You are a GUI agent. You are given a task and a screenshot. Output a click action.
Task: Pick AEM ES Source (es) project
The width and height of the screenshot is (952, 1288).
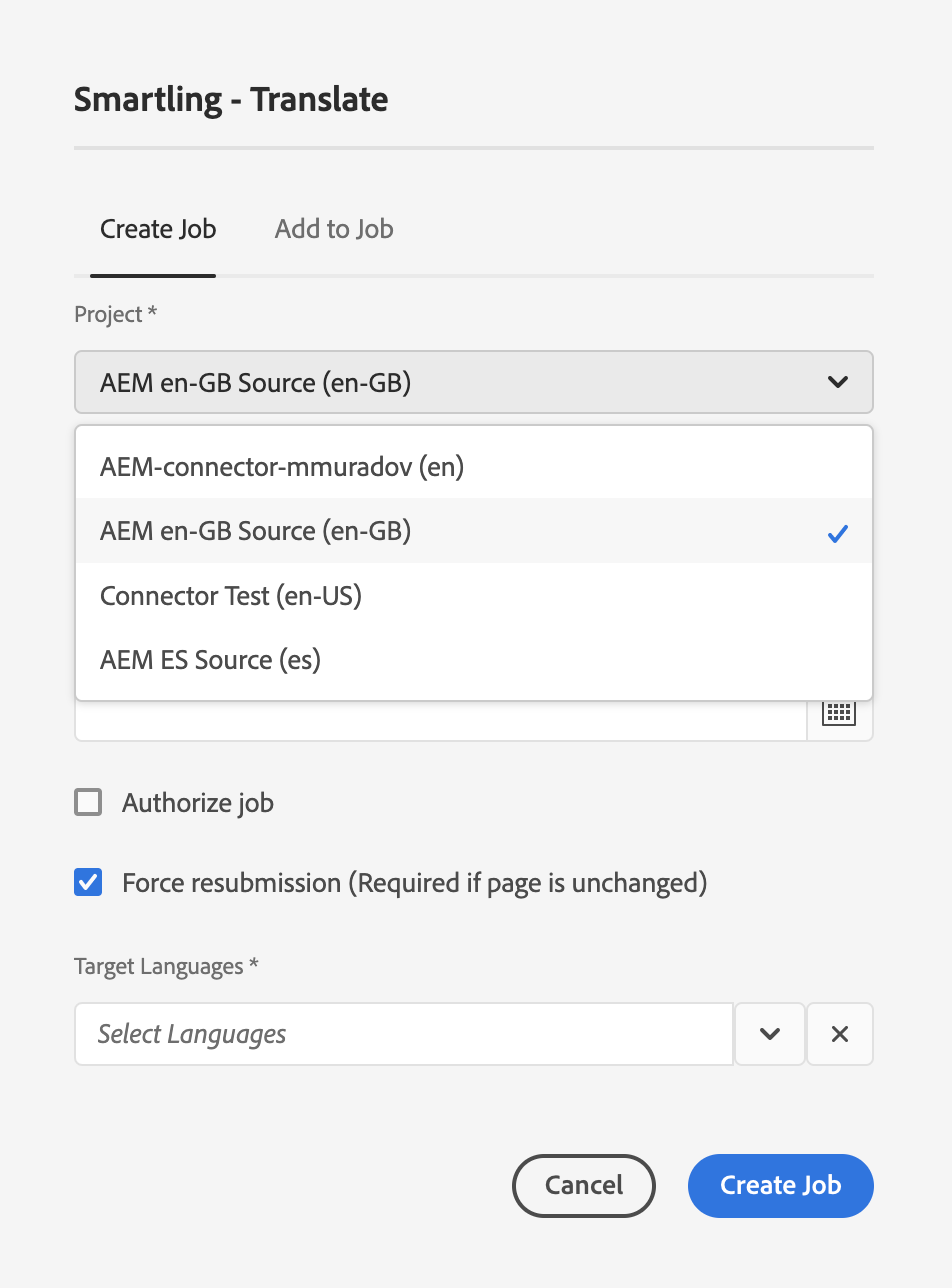tap(210, 660)
